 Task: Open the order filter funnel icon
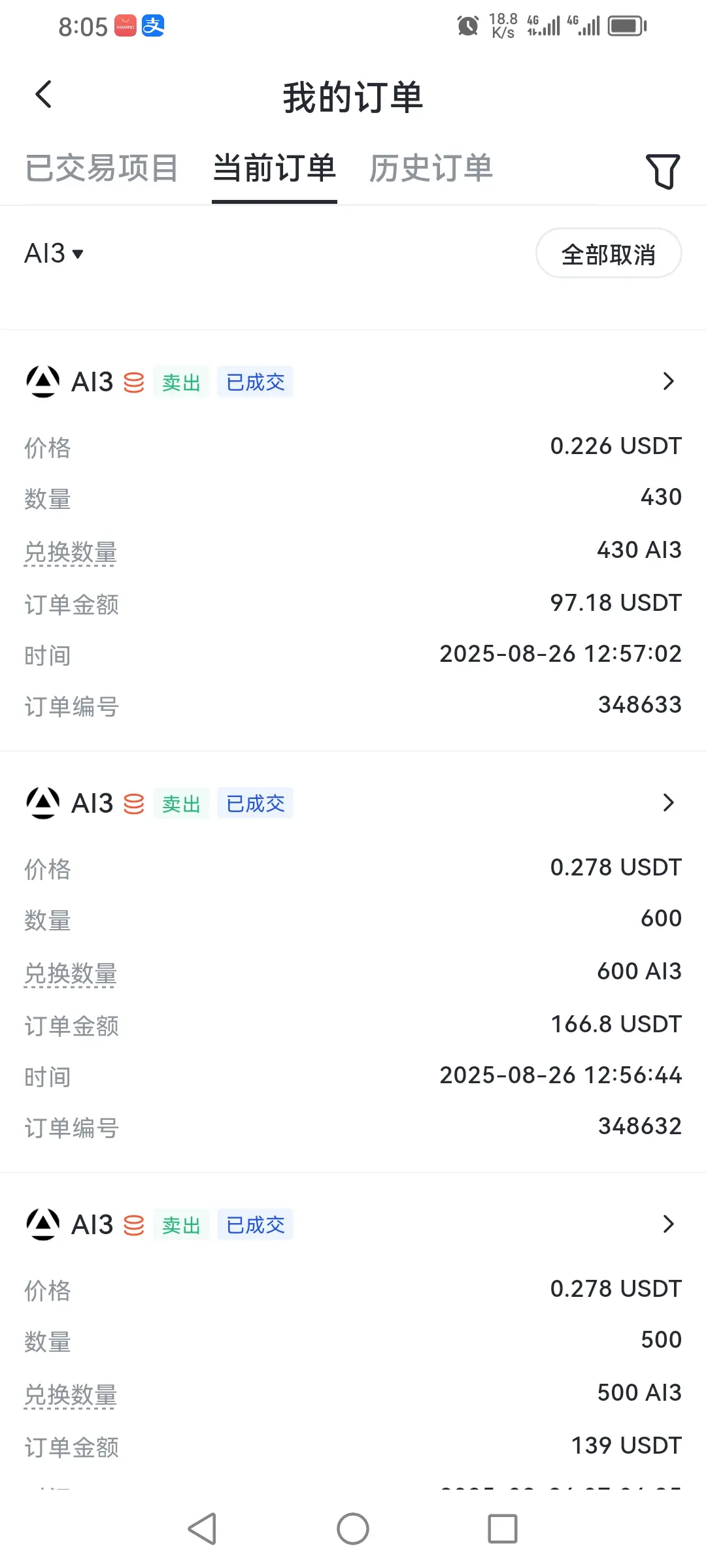pos(663,171)
